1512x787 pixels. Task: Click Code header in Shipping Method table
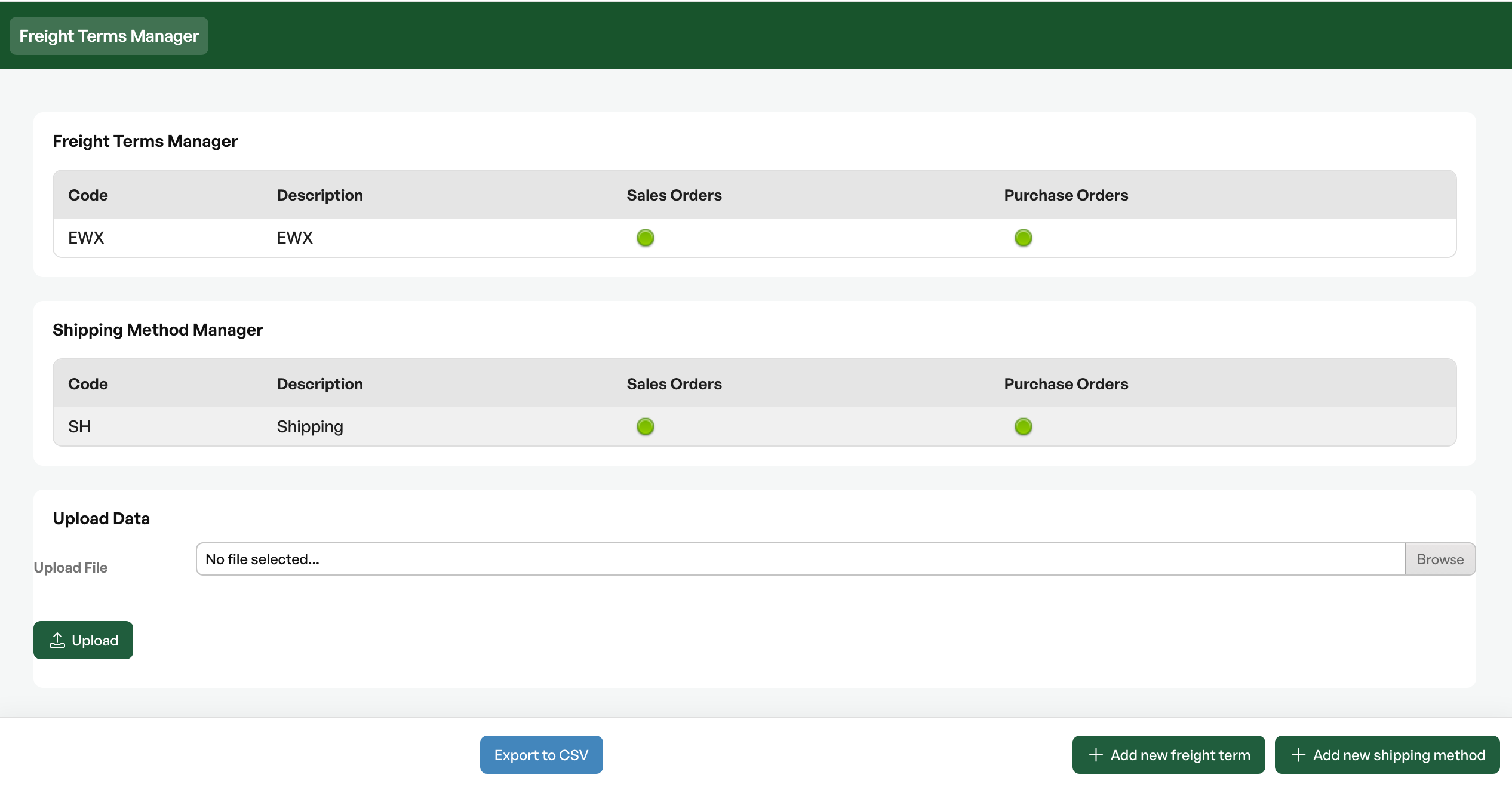tap(88, 384)
